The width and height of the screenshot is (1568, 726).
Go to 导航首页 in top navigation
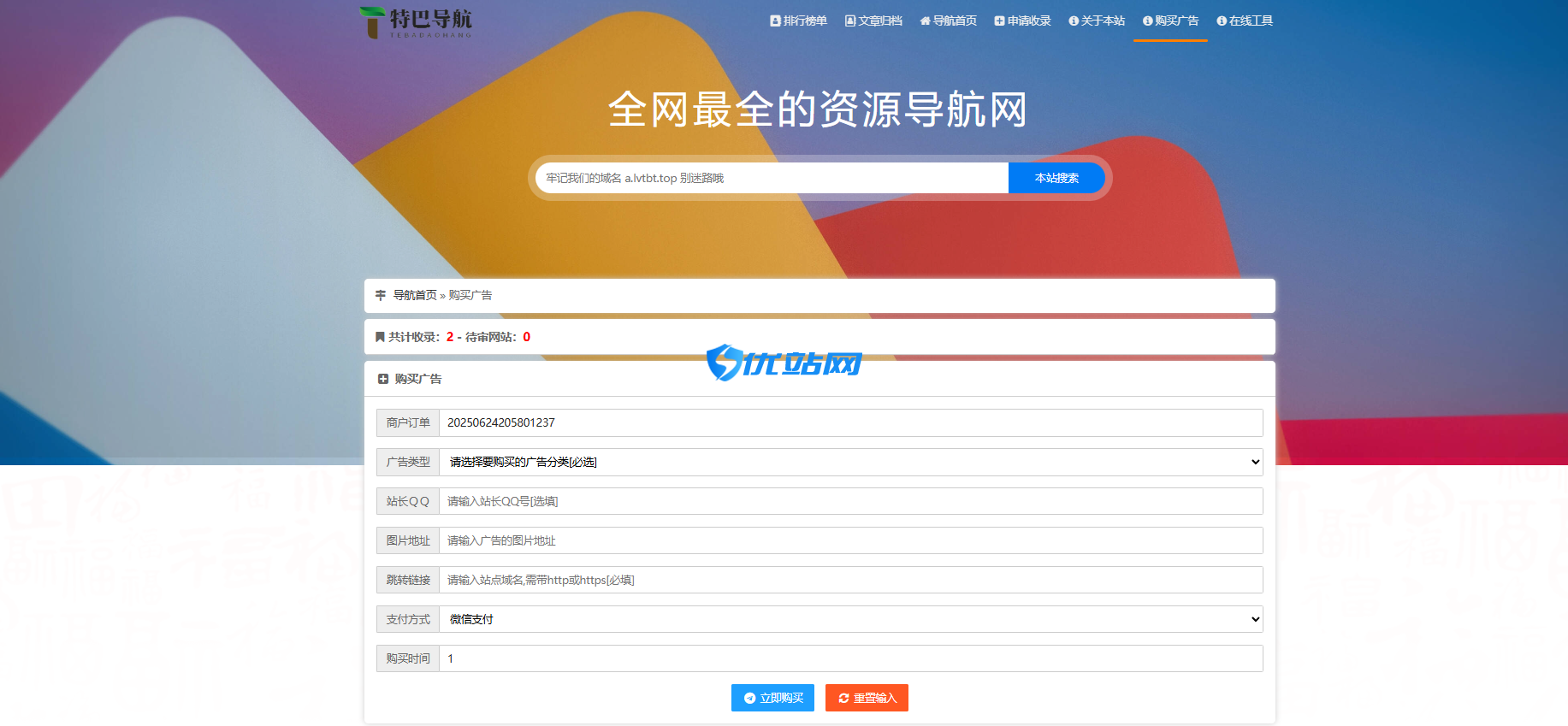[948, 21]
